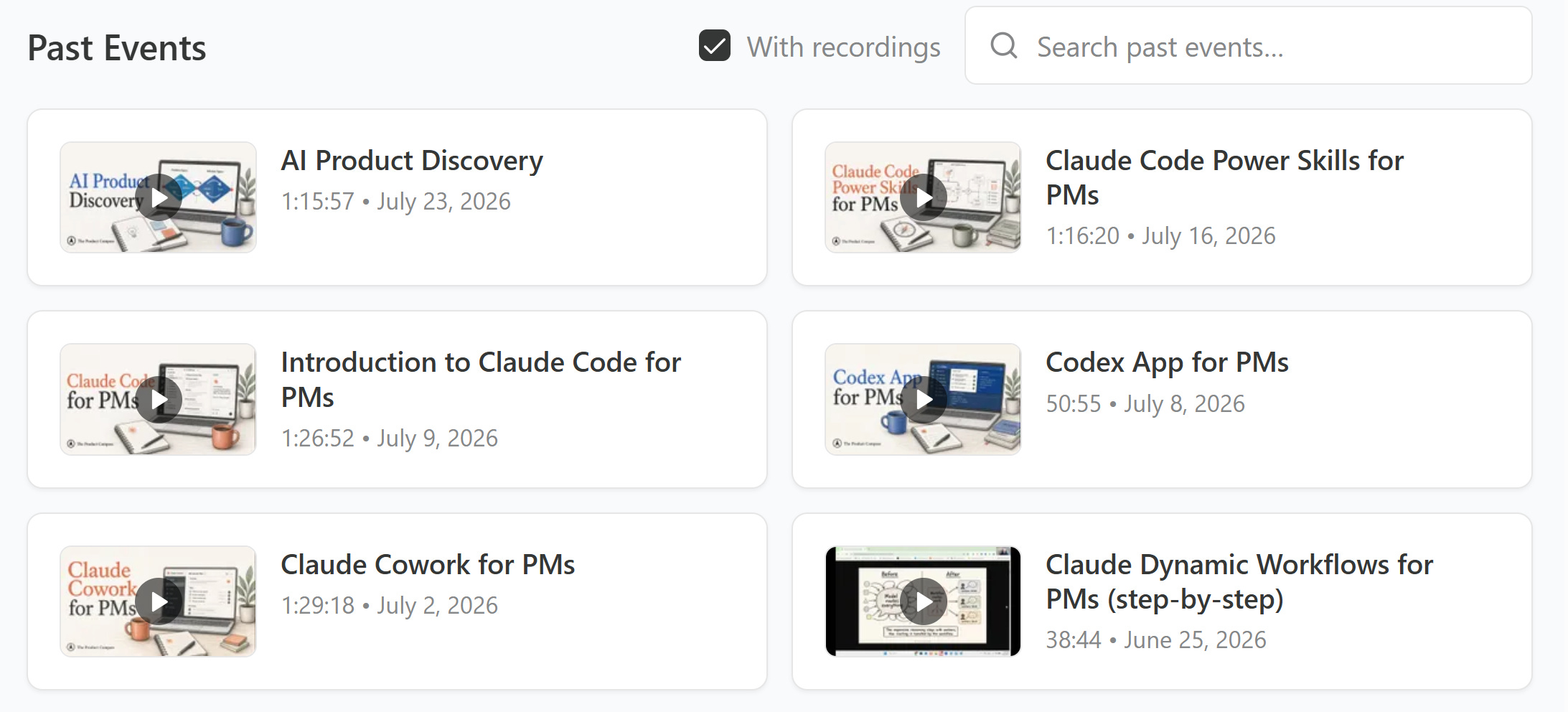The height and width of the screenshot is (712, 1568).
Task: Play the Codex App for PMs video
Action: click(923, 399)
